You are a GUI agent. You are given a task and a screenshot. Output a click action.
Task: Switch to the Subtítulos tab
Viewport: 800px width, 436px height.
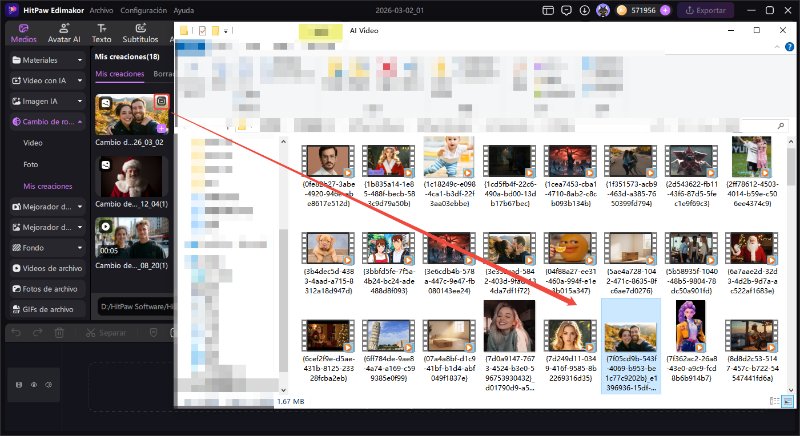tap(139, 33)
